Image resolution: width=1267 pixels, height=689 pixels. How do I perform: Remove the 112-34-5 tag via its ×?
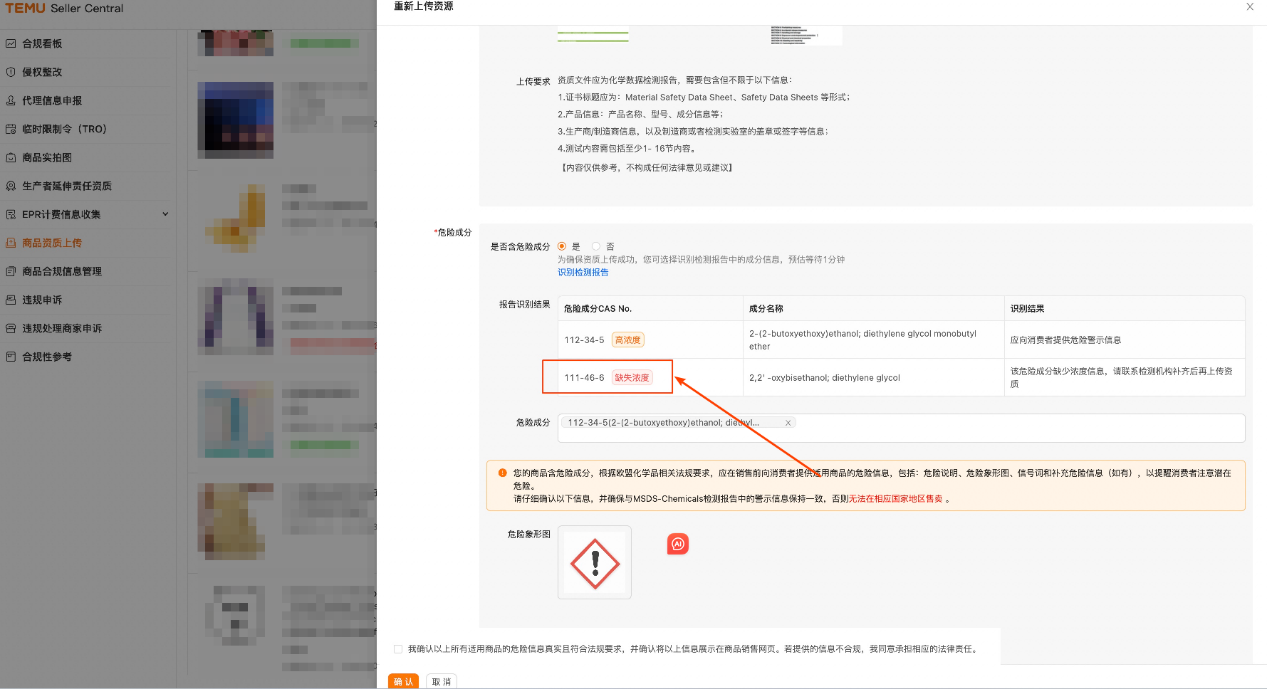(x=786, y=422)
